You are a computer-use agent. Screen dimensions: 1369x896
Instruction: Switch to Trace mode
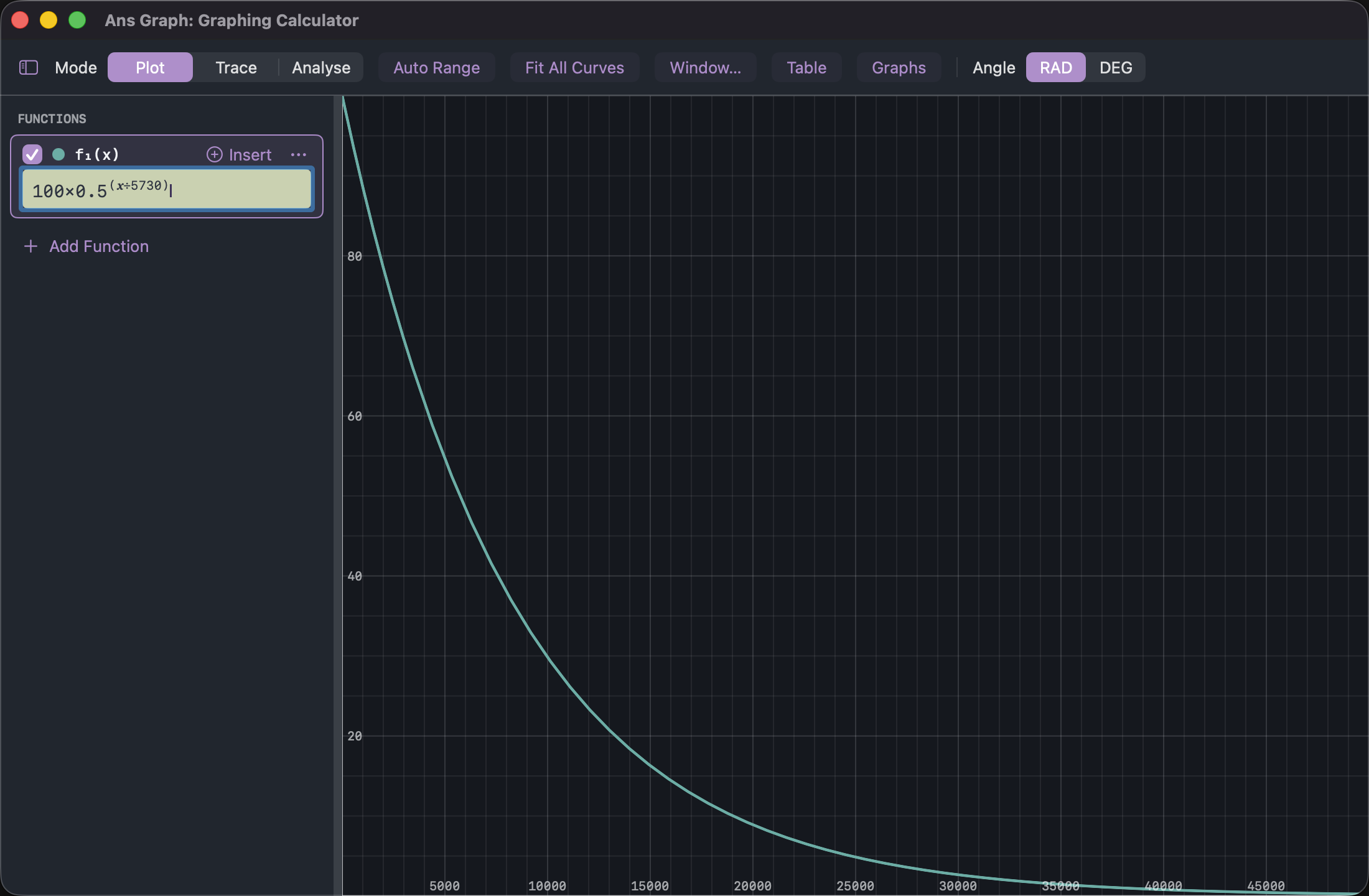click(x=236, y=67)
